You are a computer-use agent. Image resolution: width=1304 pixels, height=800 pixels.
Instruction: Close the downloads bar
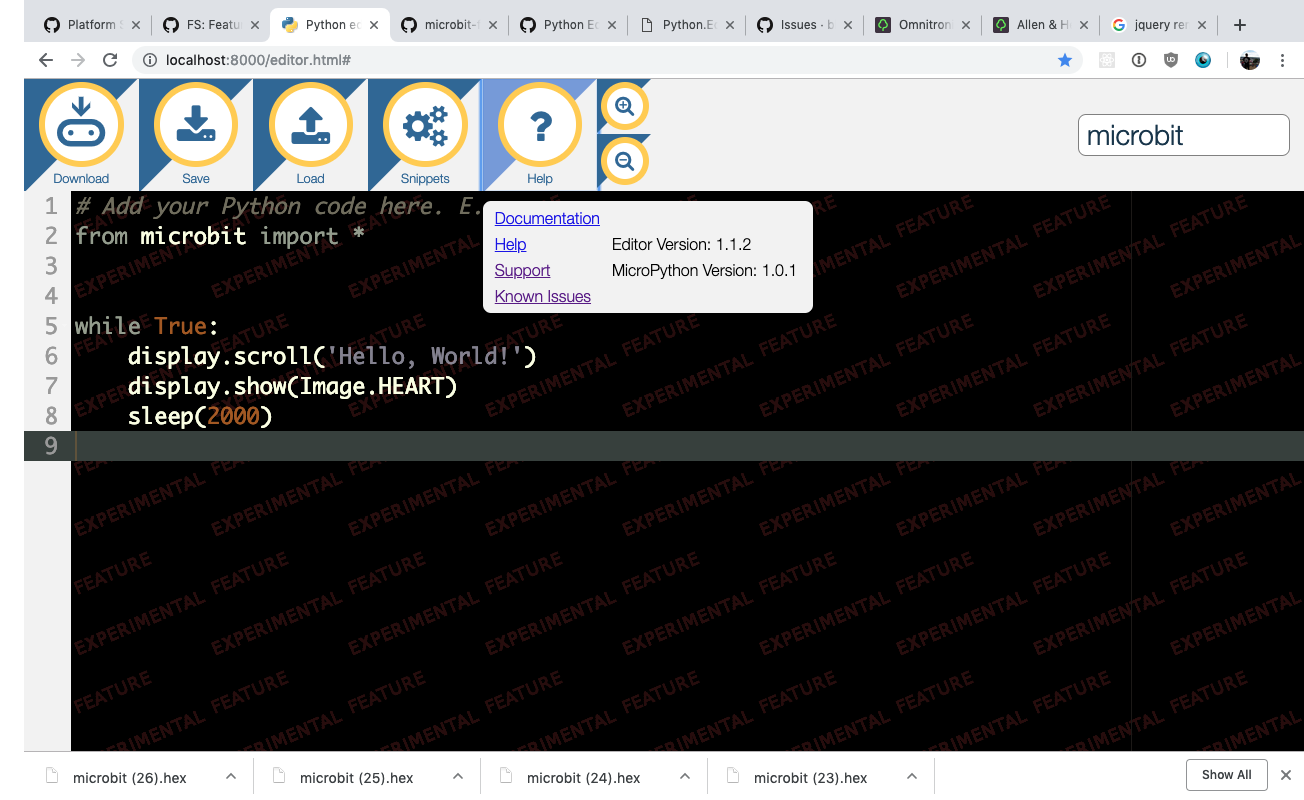[x=1285, y=774]
